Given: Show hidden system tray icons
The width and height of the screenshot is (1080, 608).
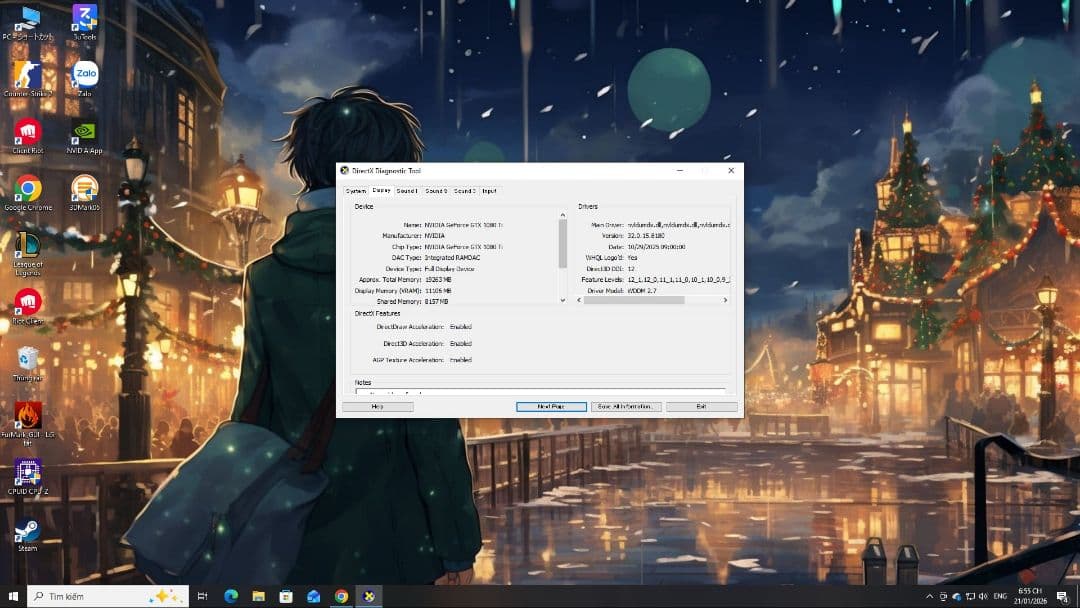Looking at the screenshot, I should [930, 596].
